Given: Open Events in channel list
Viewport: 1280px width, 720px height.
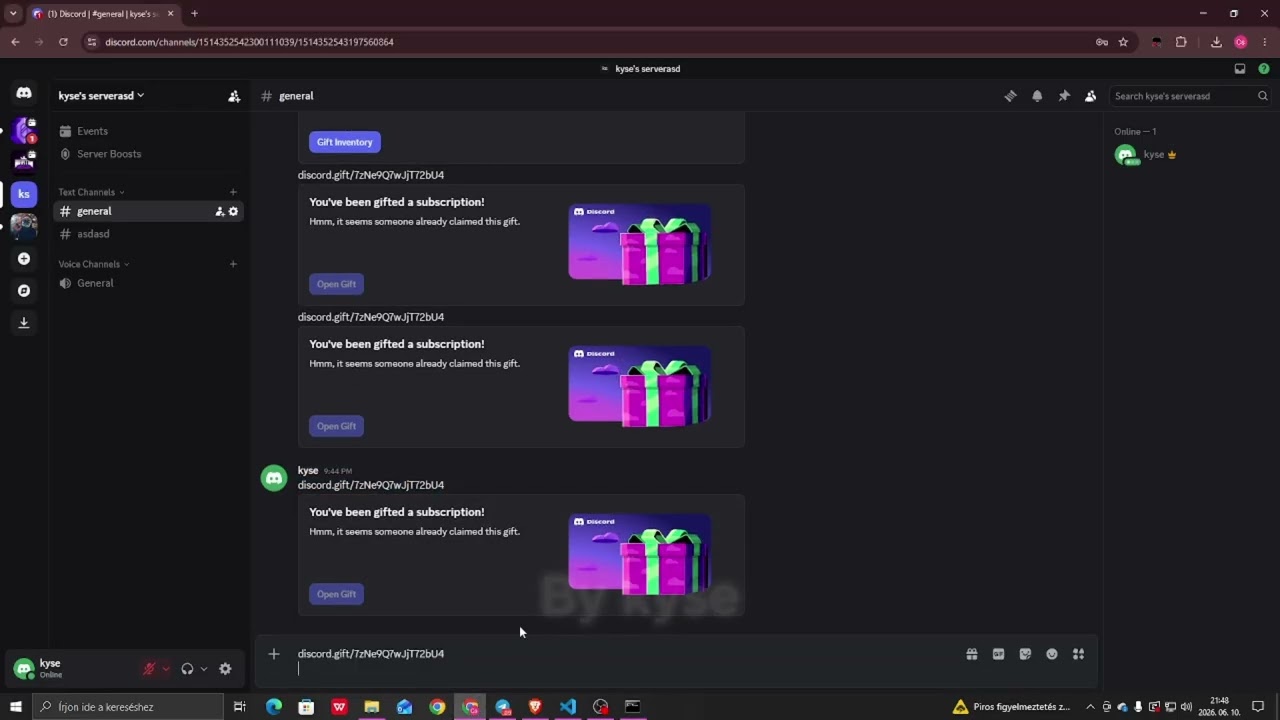Looking at the screenshot, I should click(148, 131).
